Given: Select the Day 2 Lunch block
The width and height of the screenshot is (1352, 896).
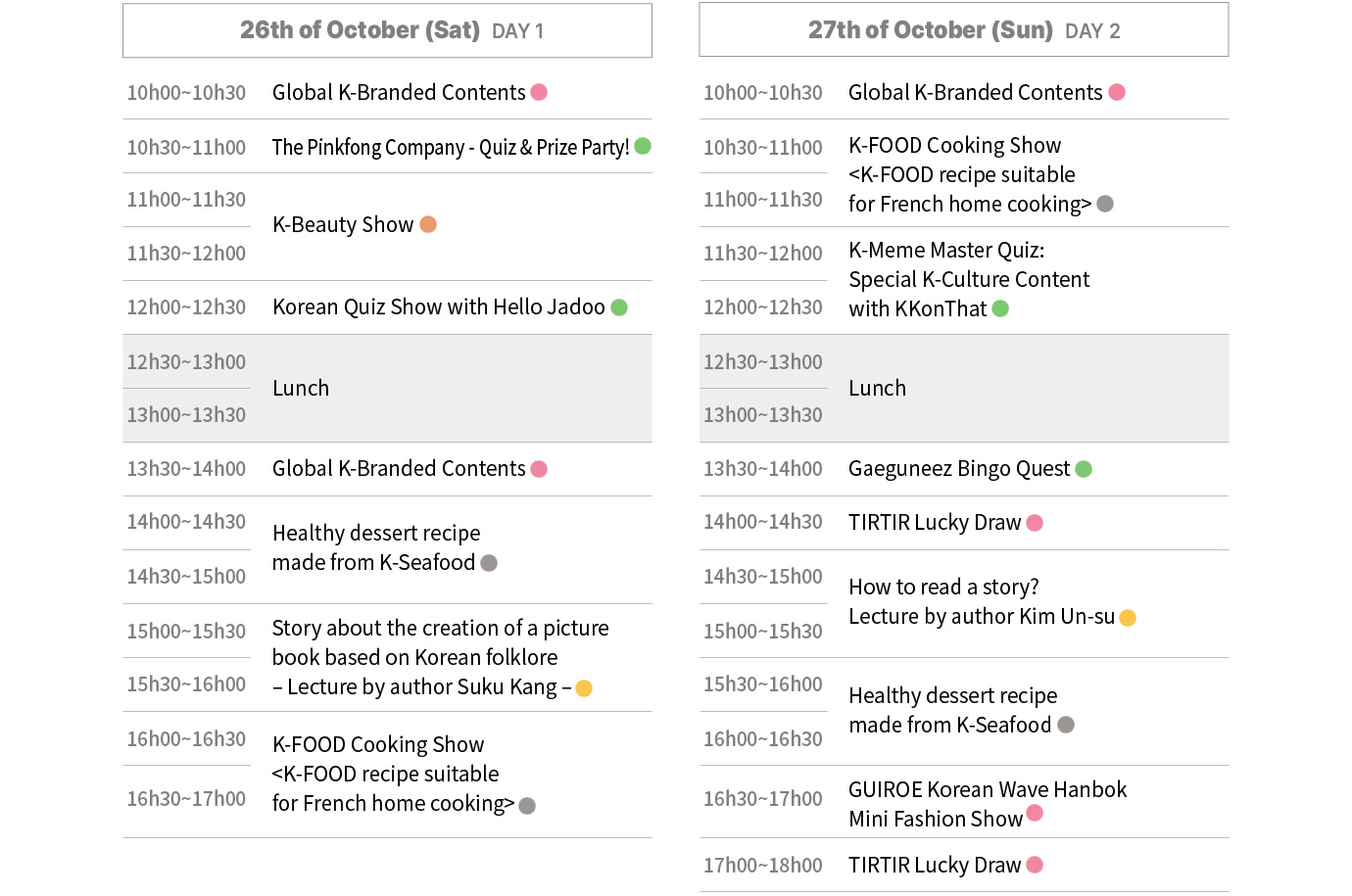Looking at the screenshot, I should (x=964, y=388).
